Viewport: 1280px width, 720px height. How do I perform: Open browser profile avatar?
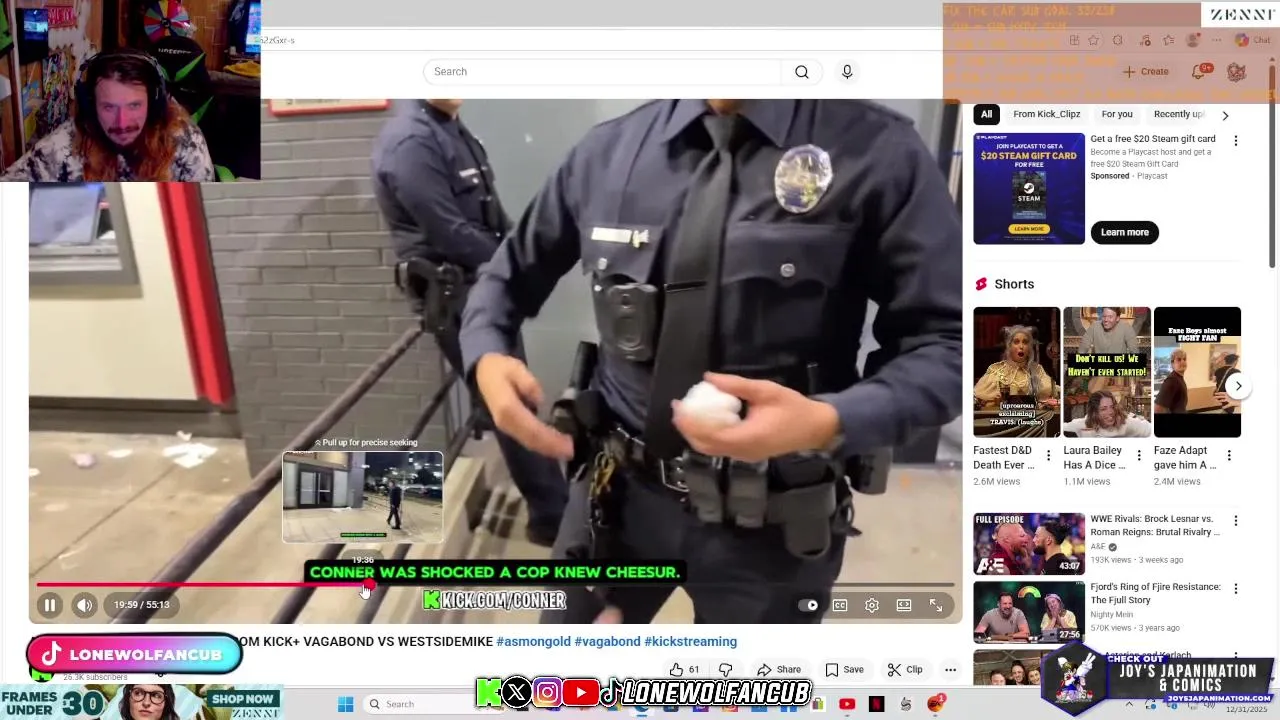coord(1192,40)
